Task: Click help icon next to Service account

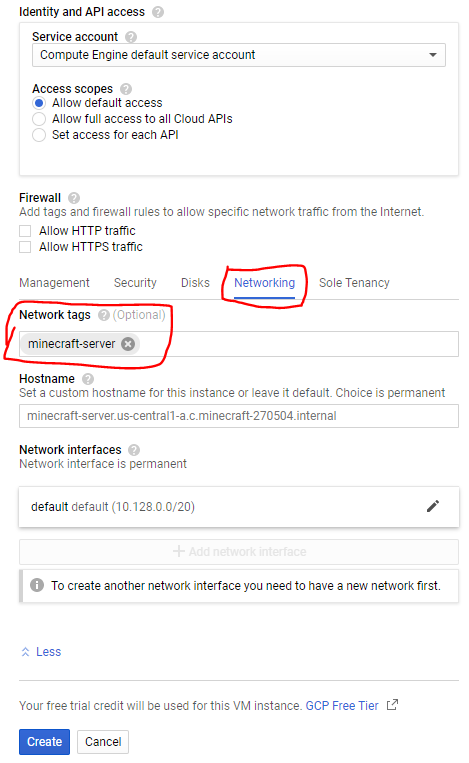Action: click(x=131, y=36)
